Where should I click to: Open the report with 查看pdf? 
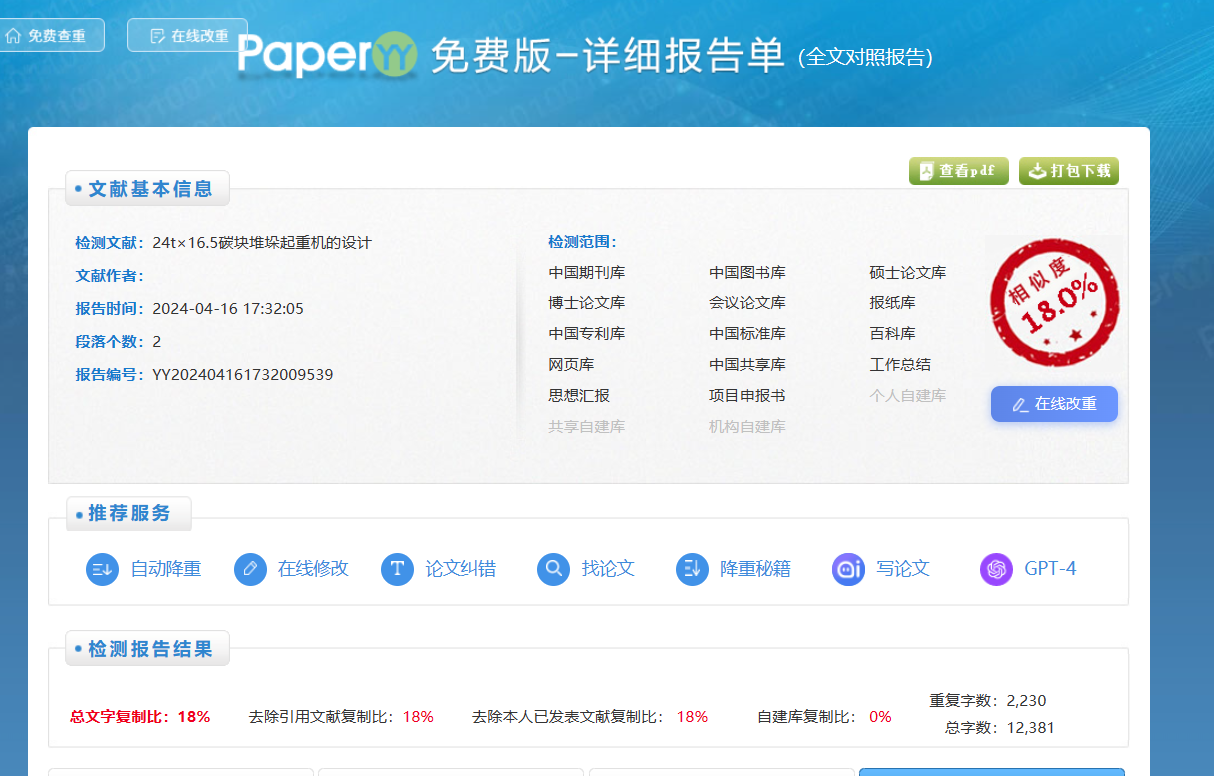coord(958,171)
